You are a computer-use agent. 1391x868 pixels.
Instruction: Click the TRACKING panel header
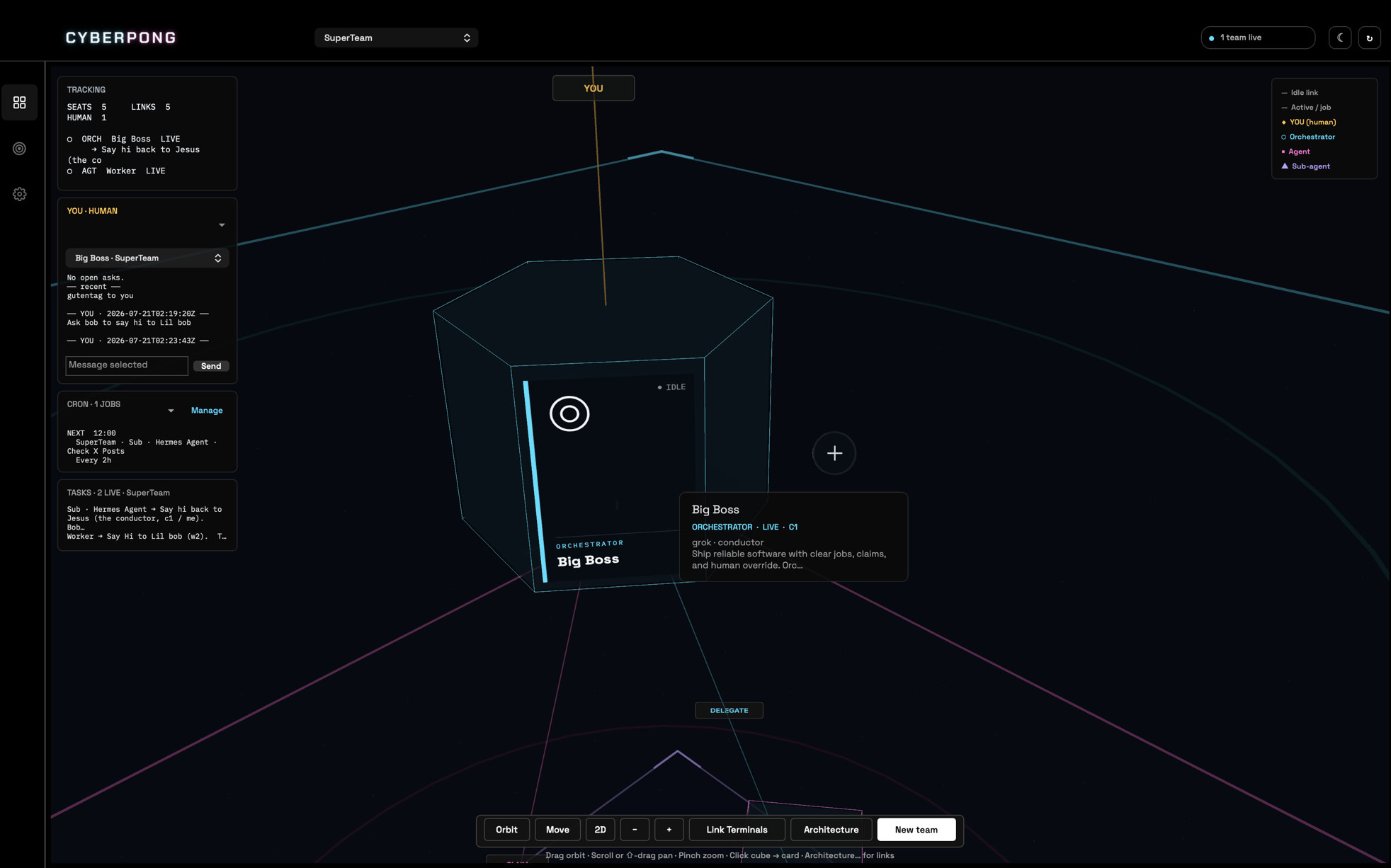86,90
